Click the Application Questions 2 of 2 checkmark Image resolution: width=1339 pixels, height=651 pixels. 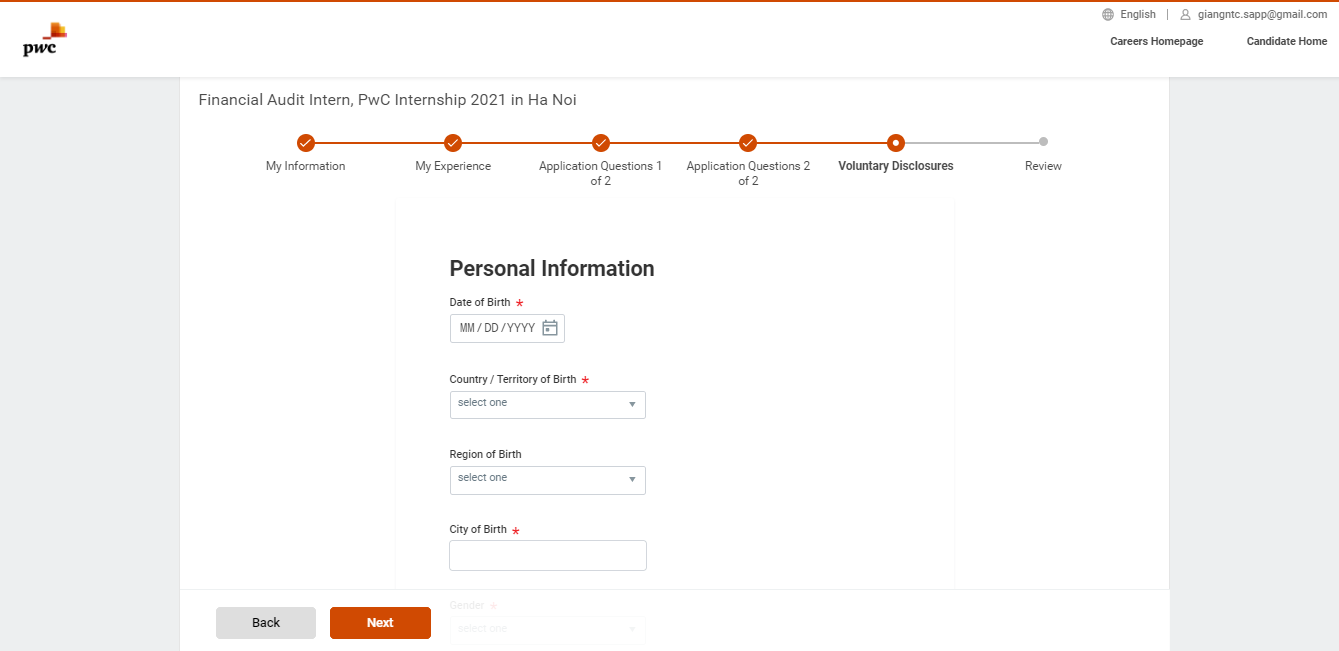coord(748,143)
